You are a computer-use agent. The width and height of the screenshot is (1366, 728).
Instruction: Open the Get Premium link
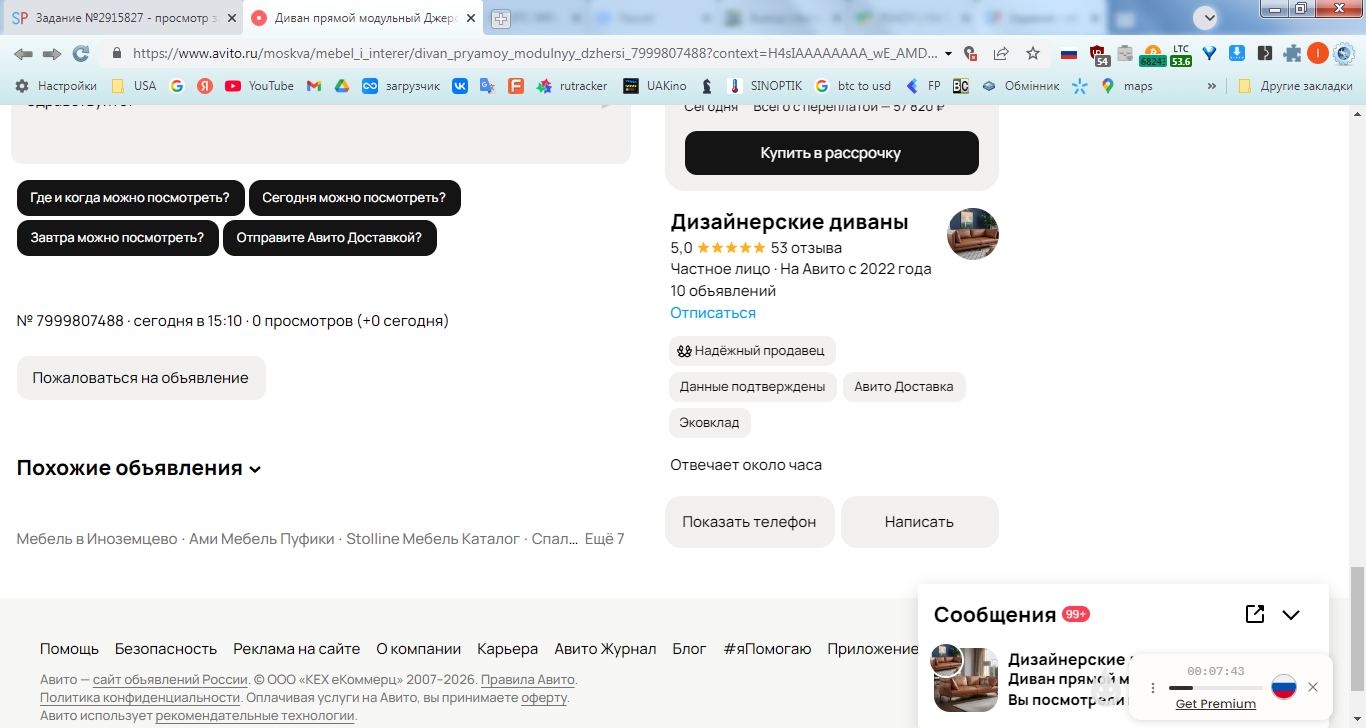(1216, 704)
